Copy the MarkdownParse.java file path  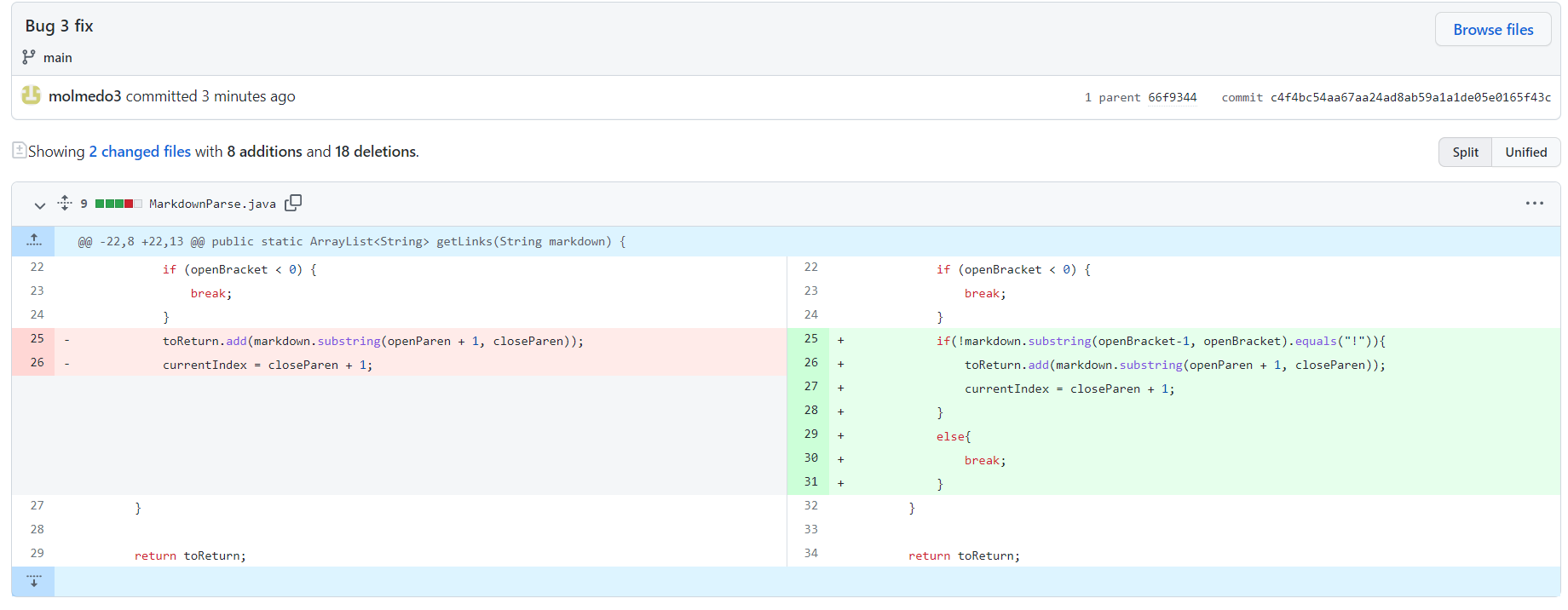[x=293, y=203]
